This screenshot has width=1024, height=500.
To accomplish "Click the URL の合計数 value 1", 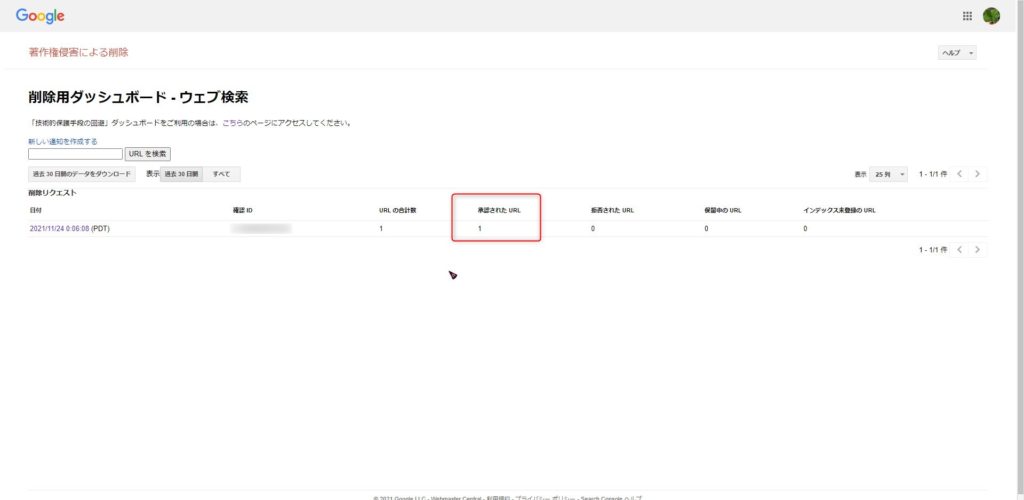I will (x=381, y=229).
